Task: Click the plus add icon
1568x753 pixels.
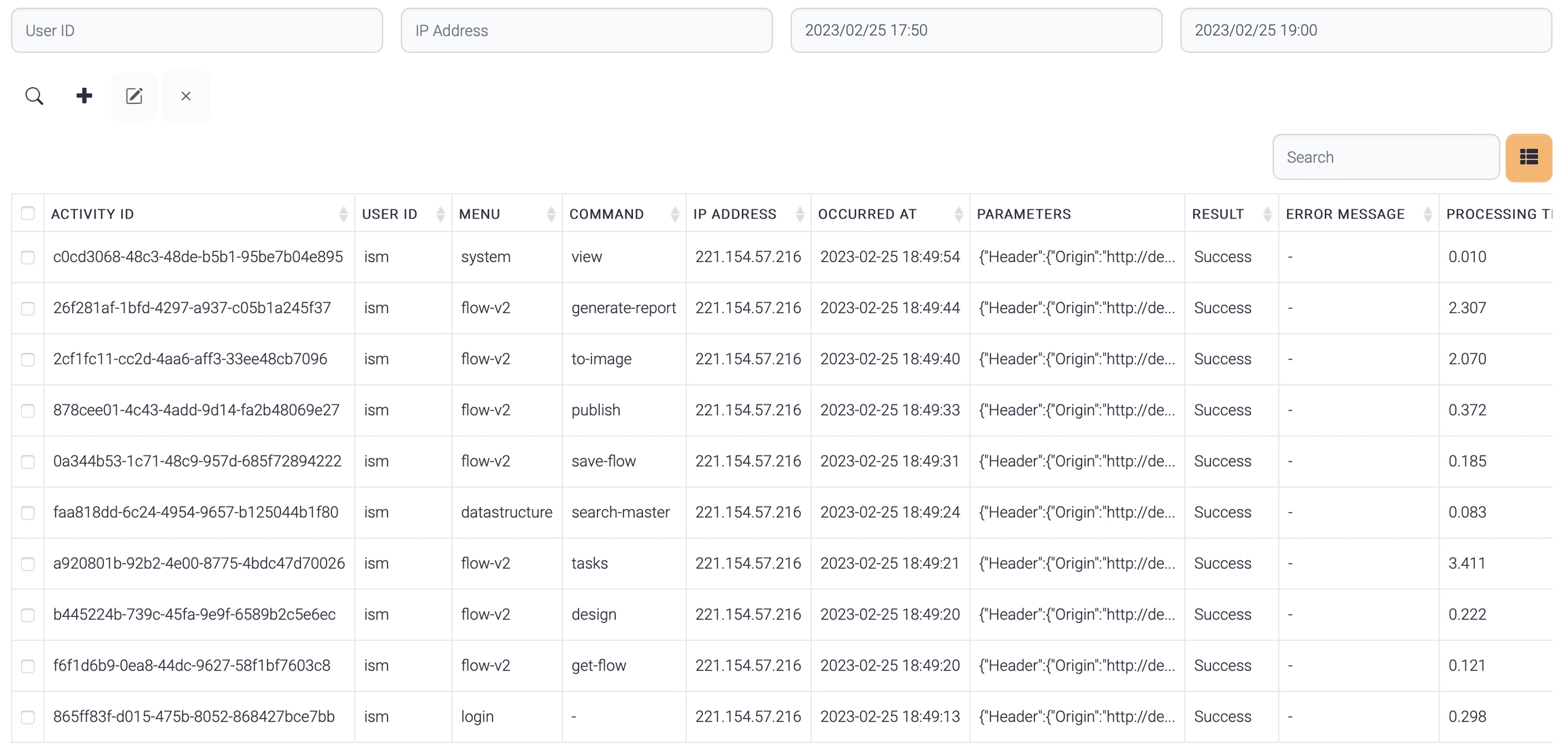Action: pyautogui.click(x=84, y=96)
